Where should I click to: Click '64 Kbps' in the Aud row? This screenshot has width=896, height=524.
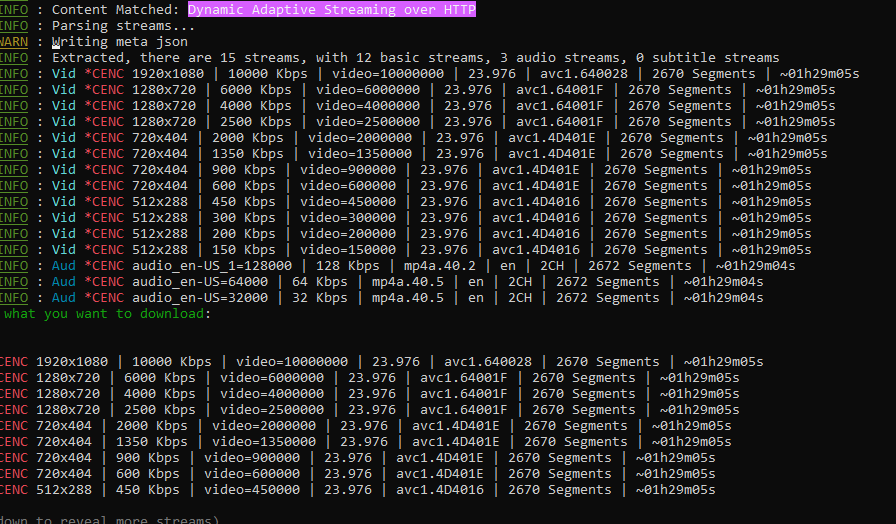pyautogui.click(x=319, y=282)
